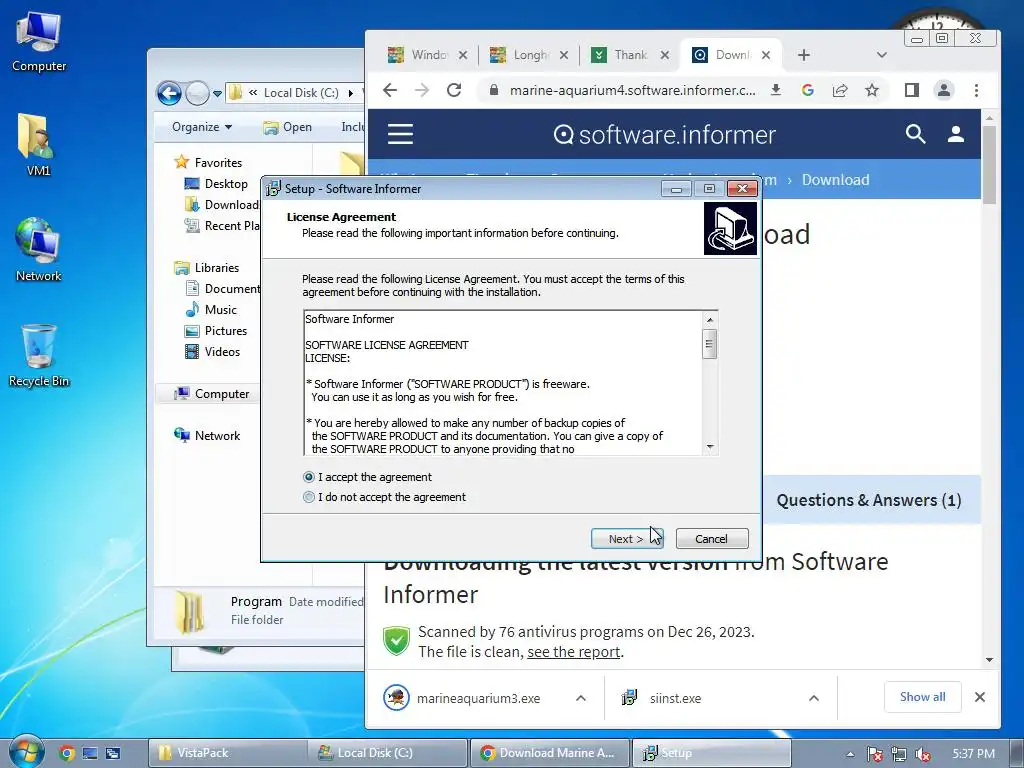Viewport: 1024px width, 768px height.
Task: Open the Computer desktop icon
Action: click(39, 40)
